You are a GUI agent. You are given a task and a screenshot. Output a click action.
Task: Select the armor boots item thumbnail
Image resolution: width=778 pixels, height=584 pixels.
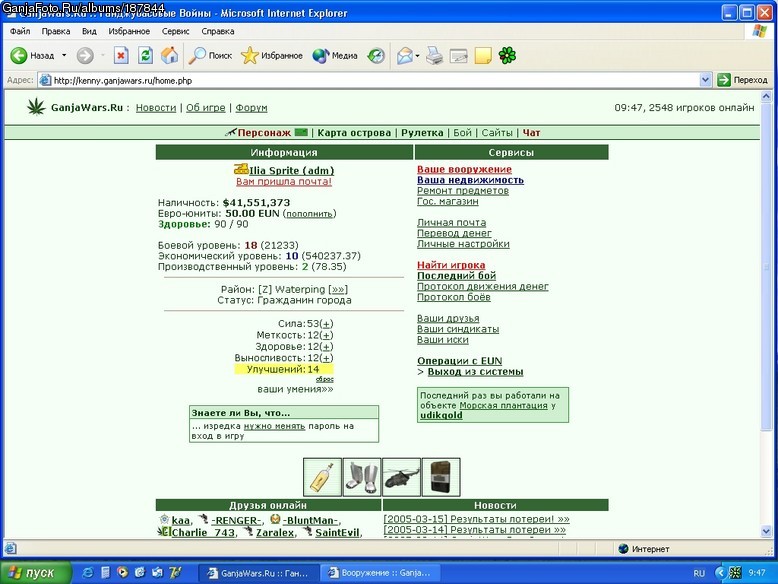click(362, 477)
